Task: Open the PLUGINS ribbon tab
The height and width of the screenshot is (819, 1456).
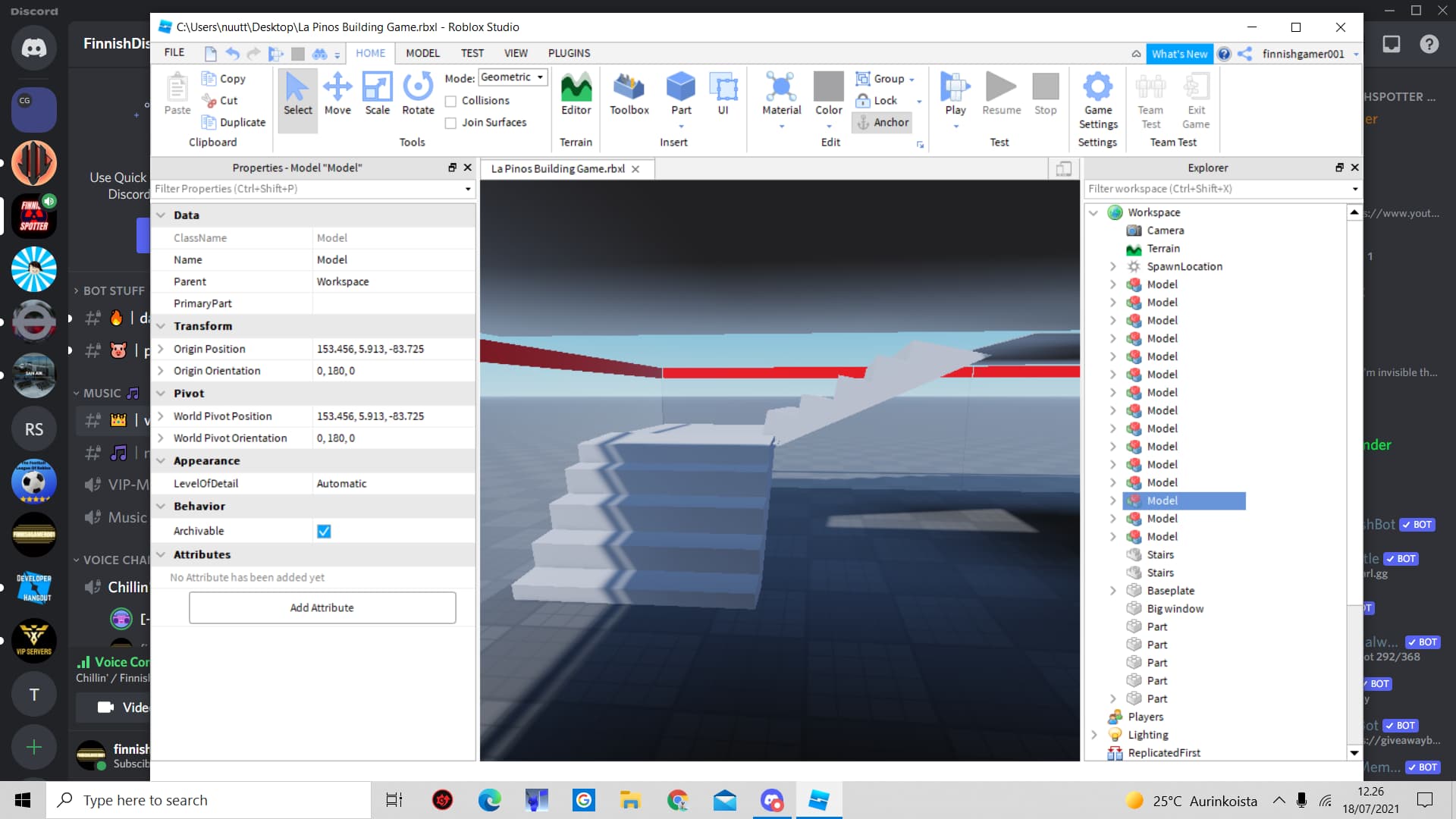Action: click(x=569, y=53)
